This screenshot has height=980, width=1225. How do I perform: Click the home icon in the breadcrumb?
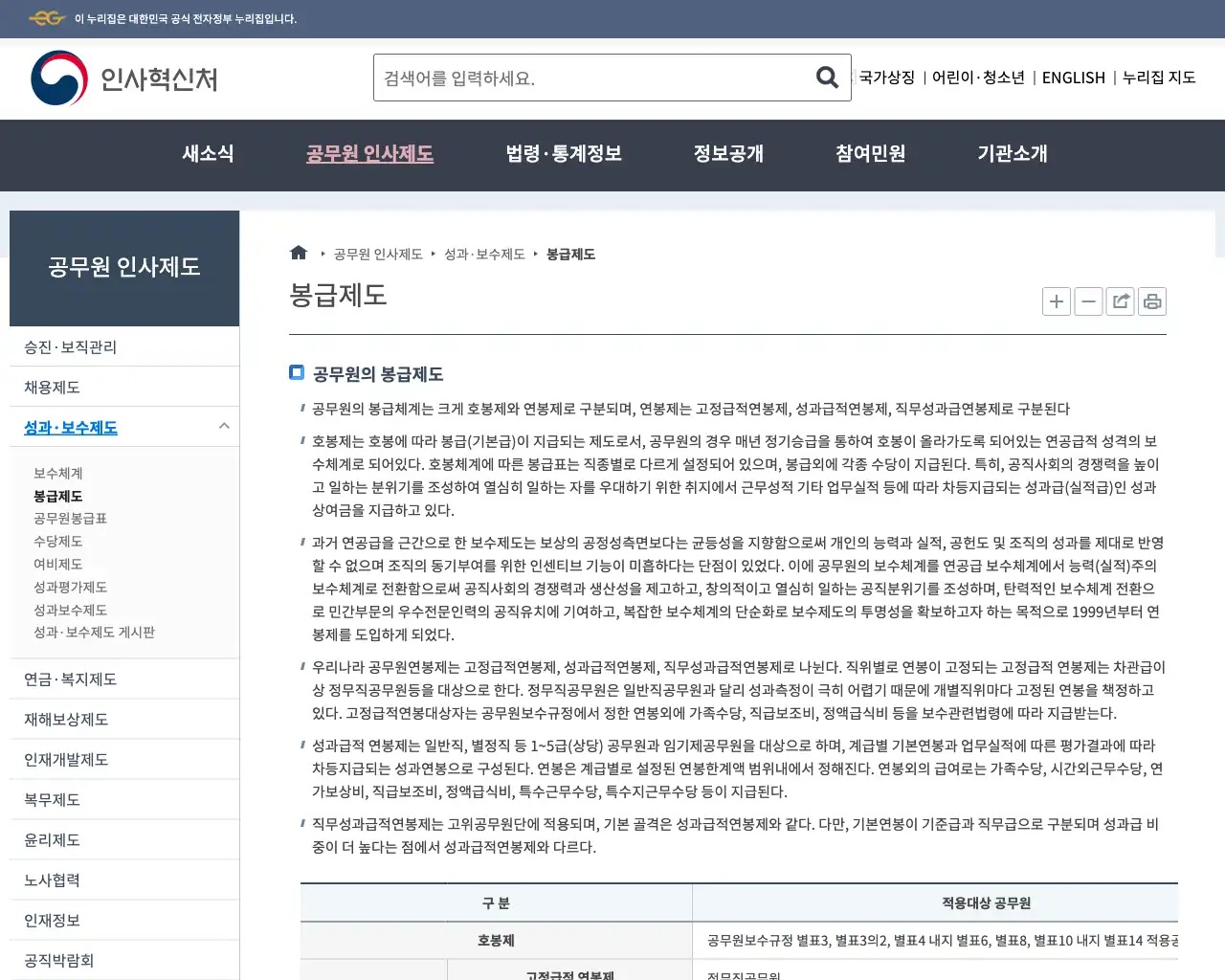click(299, 253)
